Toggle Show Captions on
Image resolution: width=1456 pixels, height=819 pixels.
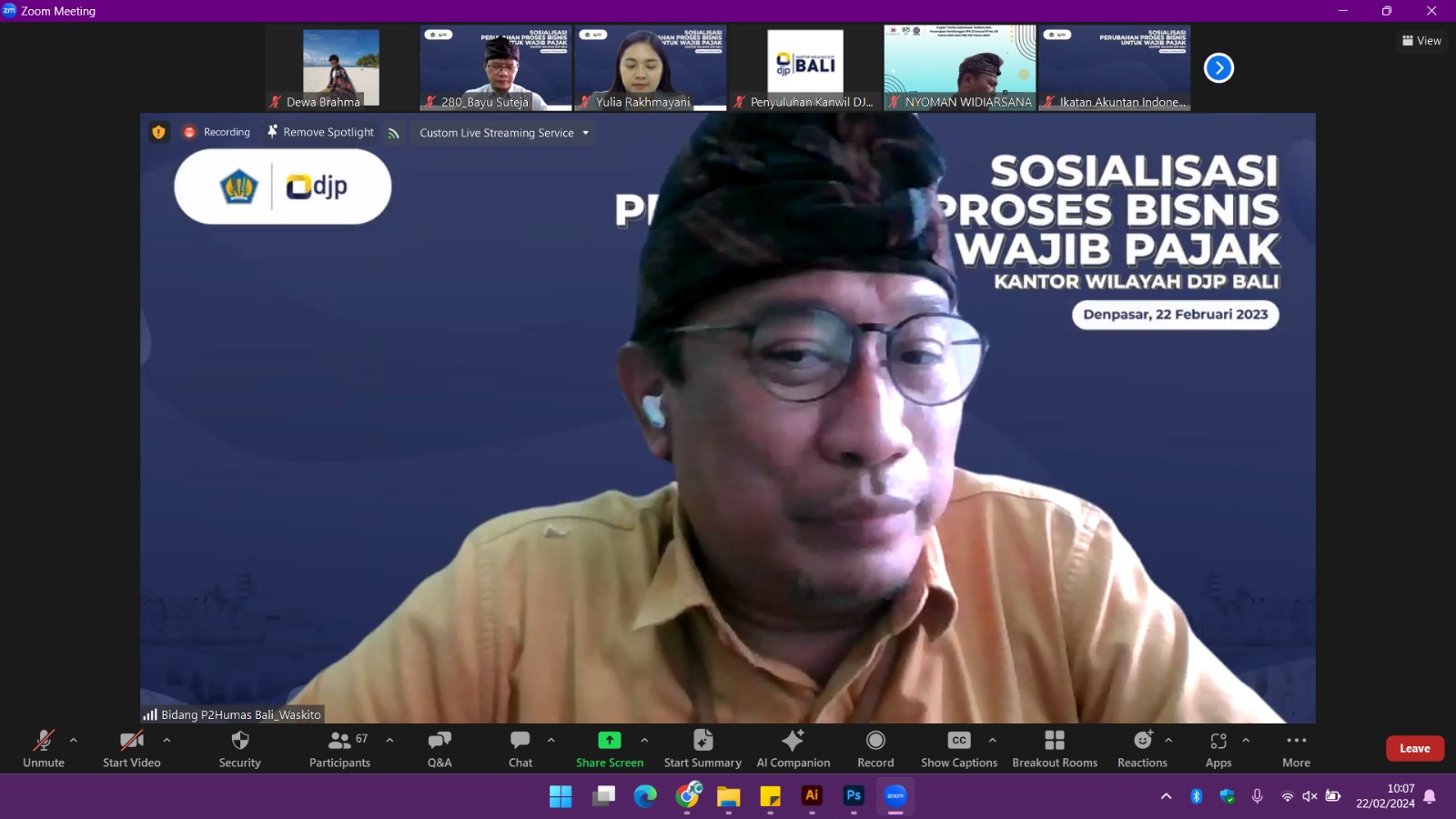(x=958, y=748)
